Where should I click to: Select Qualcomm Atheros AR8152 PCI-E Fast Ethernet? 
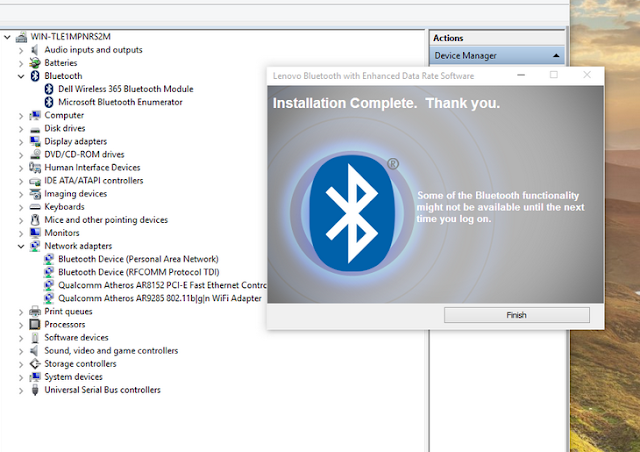162,285
